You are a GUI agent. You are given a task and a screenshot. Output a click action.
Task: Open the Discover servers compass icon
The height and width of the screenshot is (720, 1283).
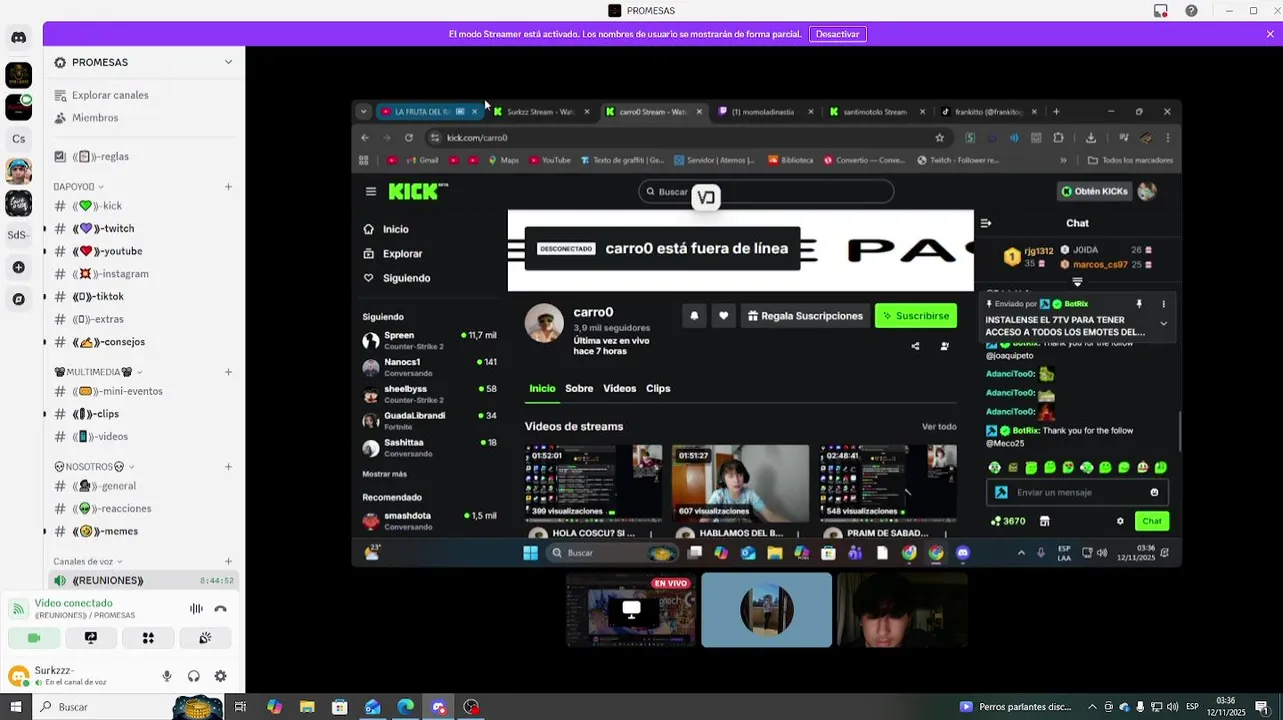click(18, 299)
